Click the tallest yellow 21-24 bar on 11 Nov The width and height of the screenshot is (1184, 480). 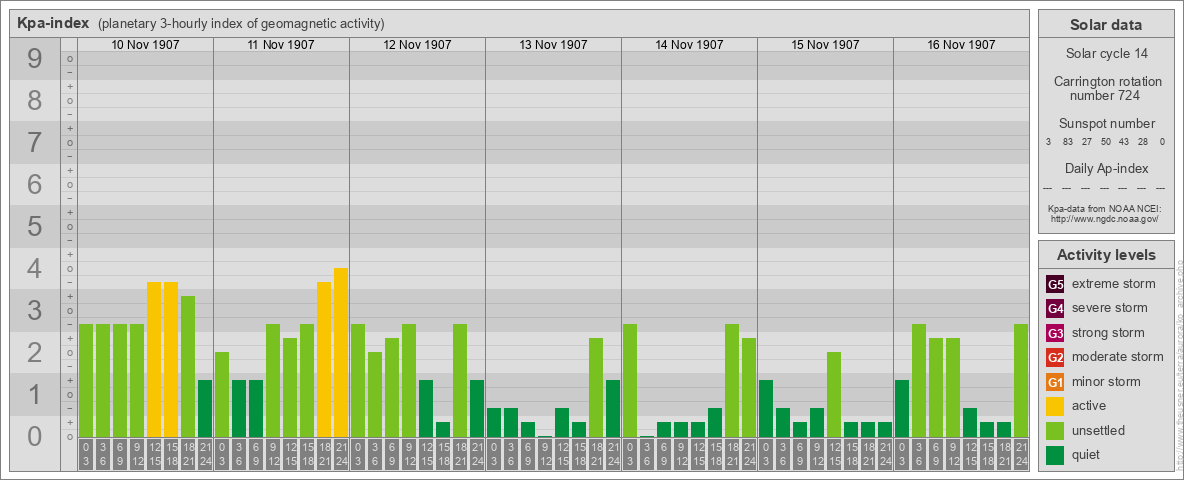pyautogui.click(x=341, y=352)
